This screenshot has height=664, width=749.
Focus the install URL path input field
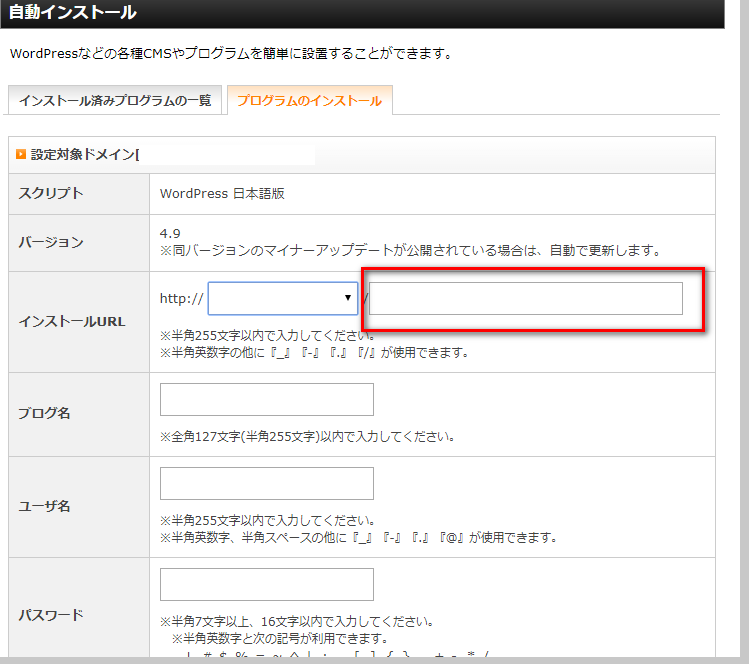tap(526, 298)
